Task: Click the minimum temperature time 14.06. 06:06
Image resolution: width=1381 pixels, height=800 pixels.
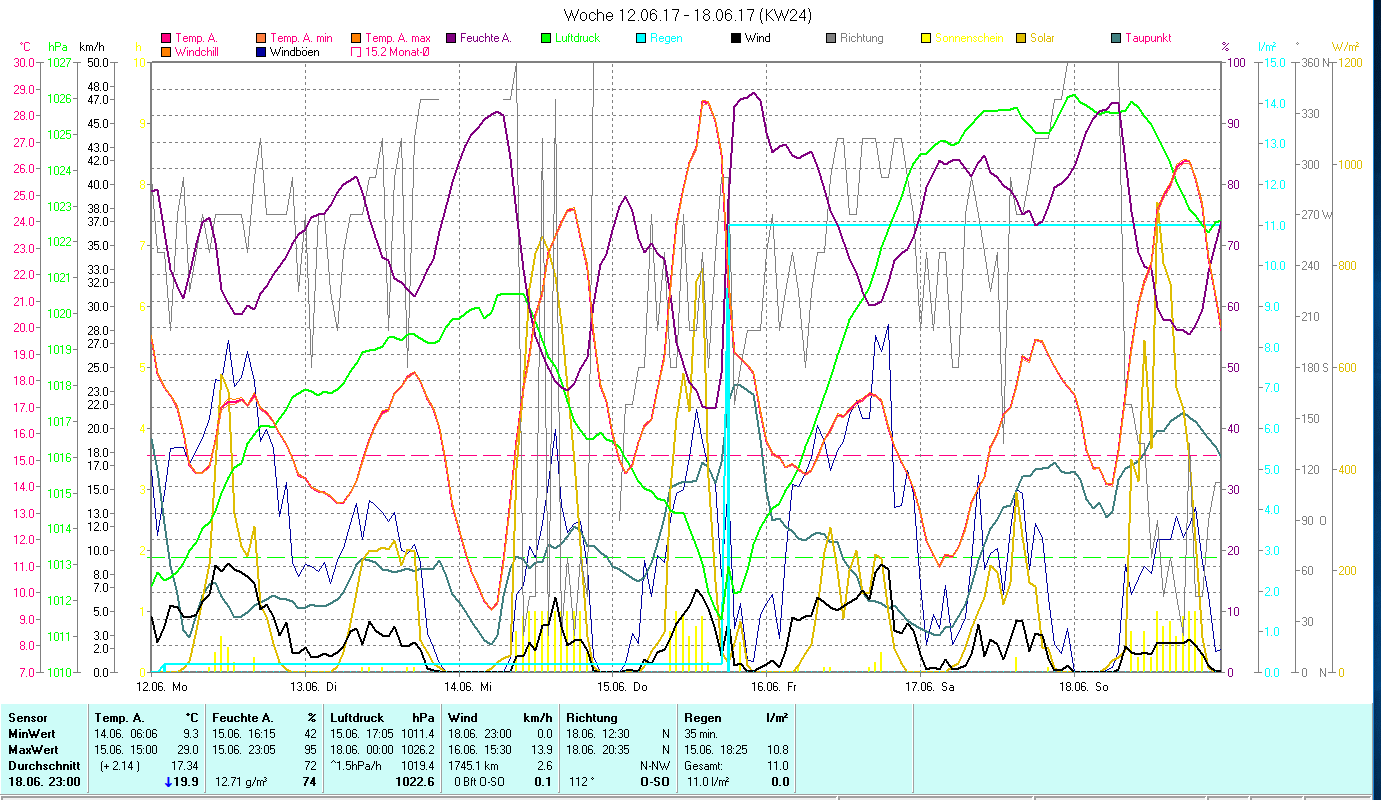Action: (x=127, y=734)
